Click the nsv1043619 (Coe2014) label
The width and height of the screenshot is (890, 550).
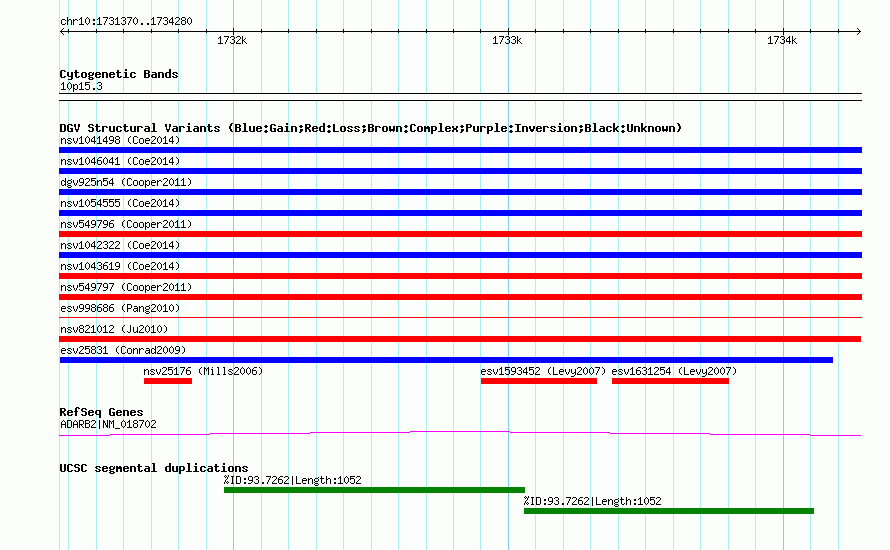tap(120, 266)
